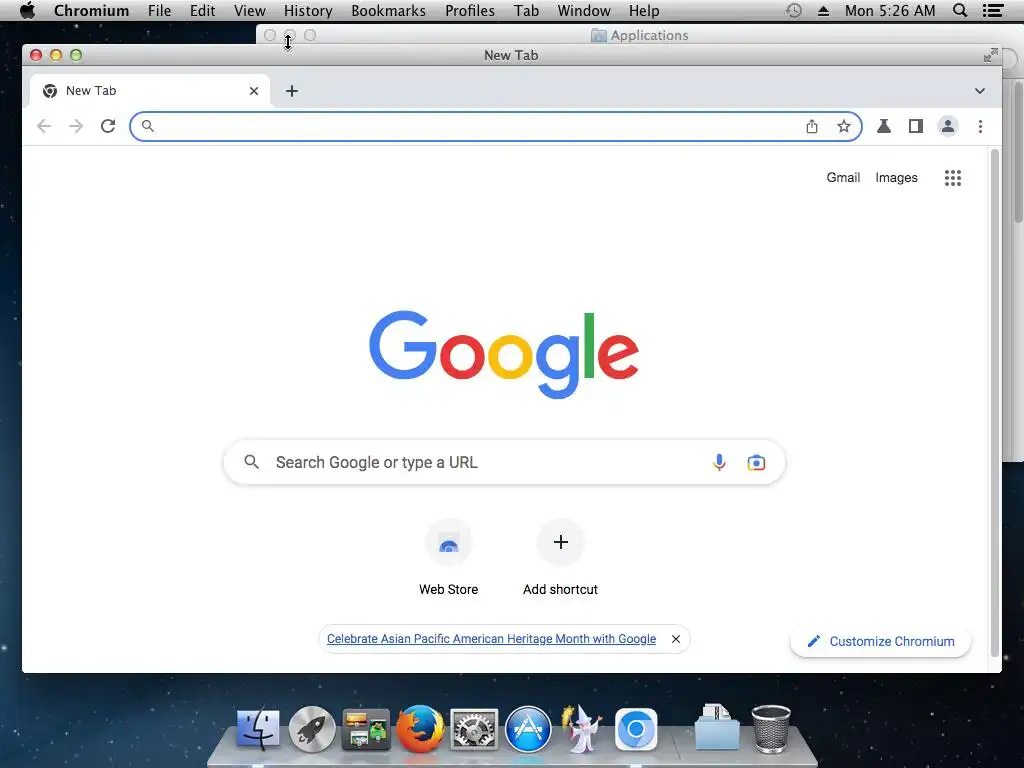The image size is (1024, 768).
Task: Open the Web Store shortcut
Action: point(449,557)
